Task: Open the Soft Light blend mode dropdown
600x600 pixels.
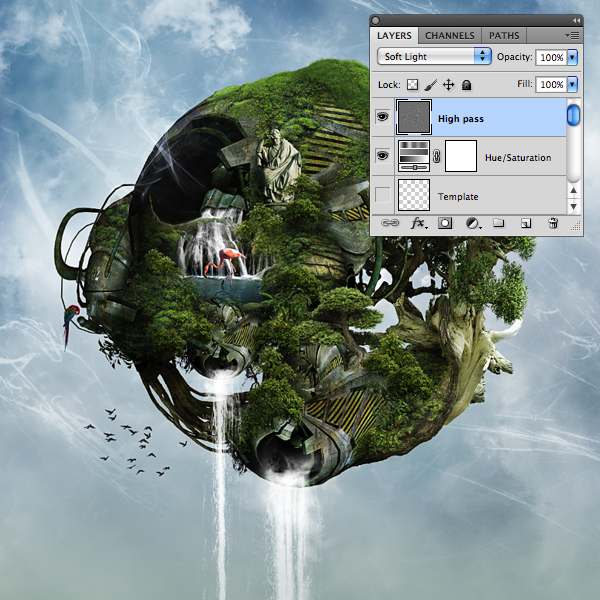Action: tap(434, 57)
